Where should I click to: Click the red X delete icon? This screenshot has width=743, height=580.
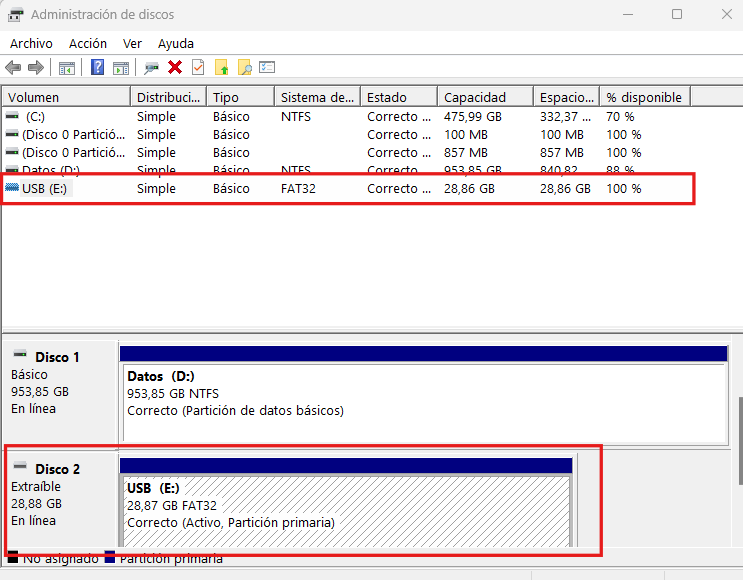[x=175, y=67]
